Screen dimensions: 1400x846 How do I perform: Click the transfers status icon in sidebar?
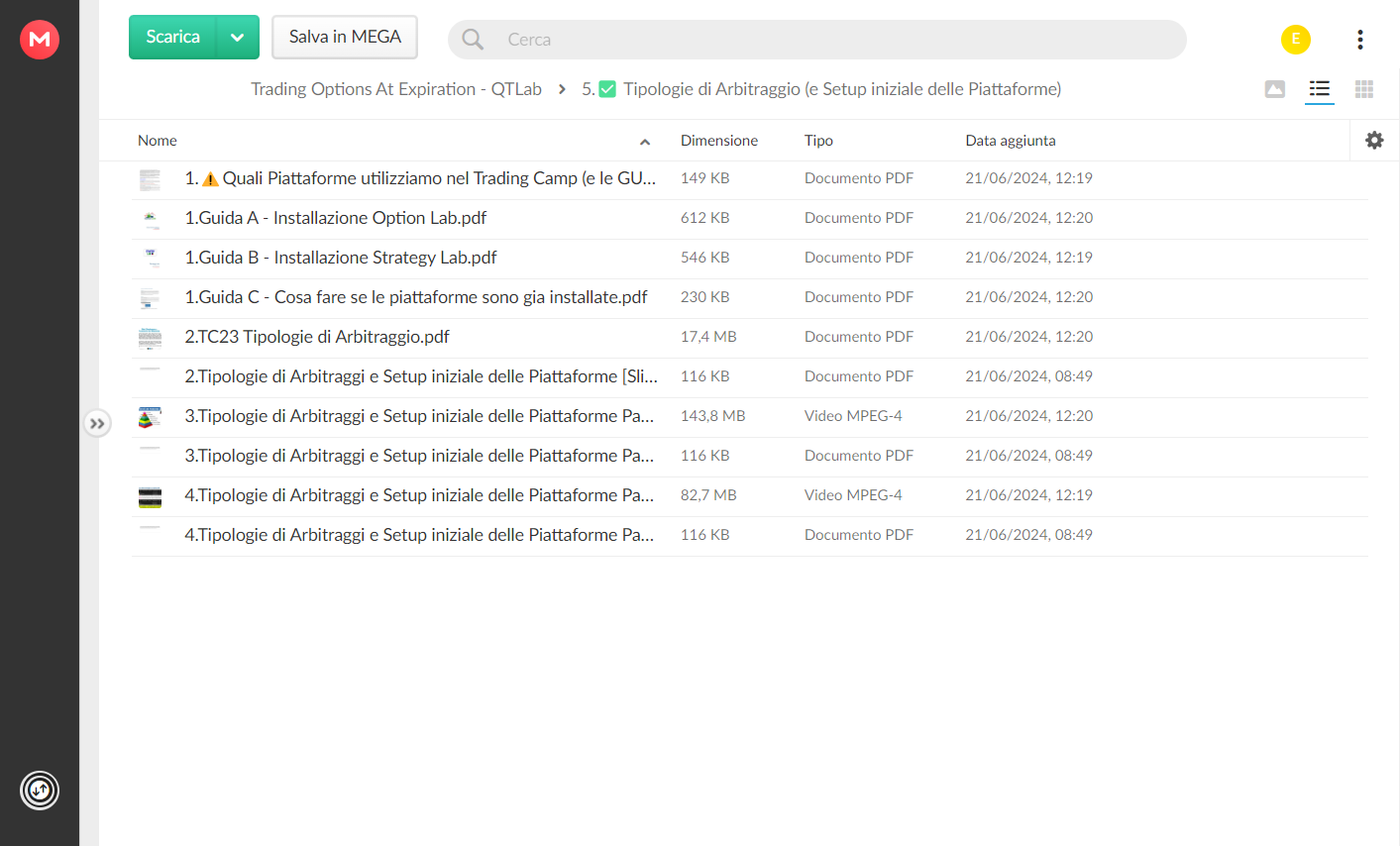tap(40, 791)
